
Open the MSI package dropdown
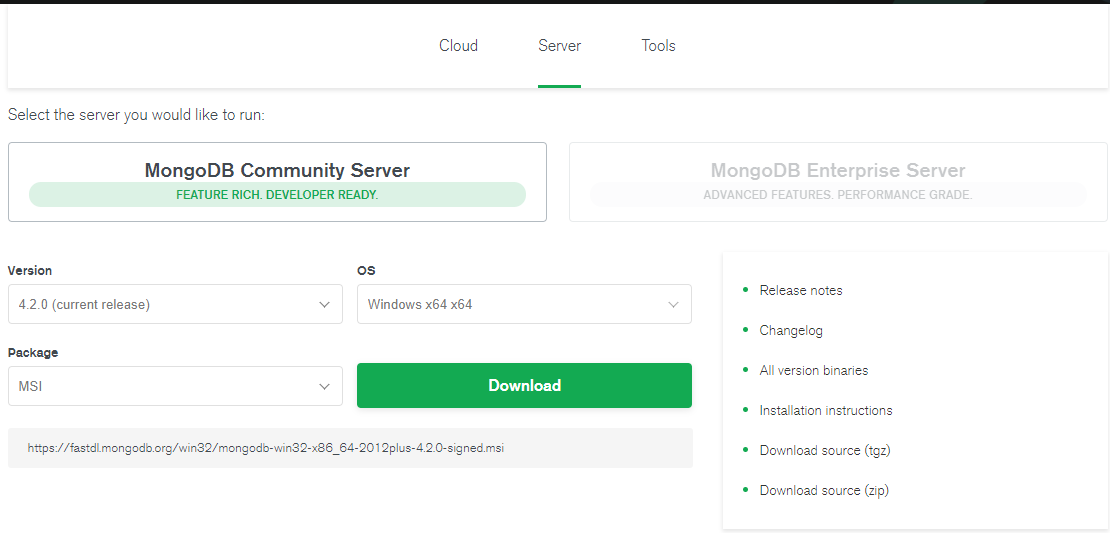(176, 386)
